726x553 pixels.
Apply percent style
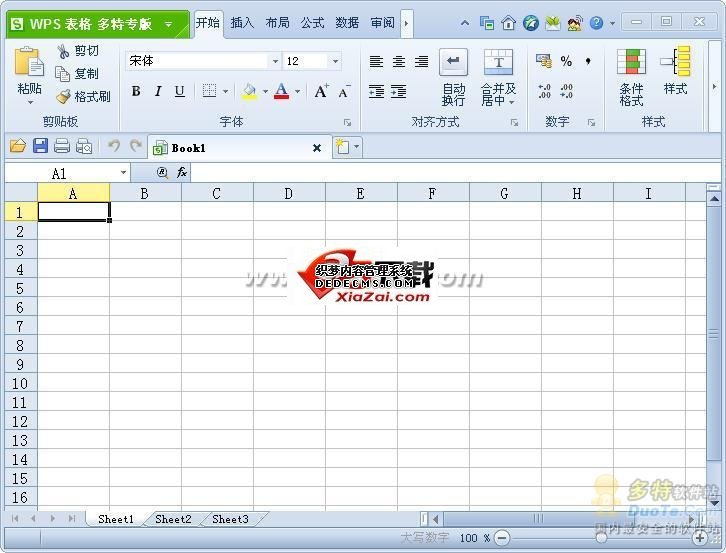click(566, 61)
